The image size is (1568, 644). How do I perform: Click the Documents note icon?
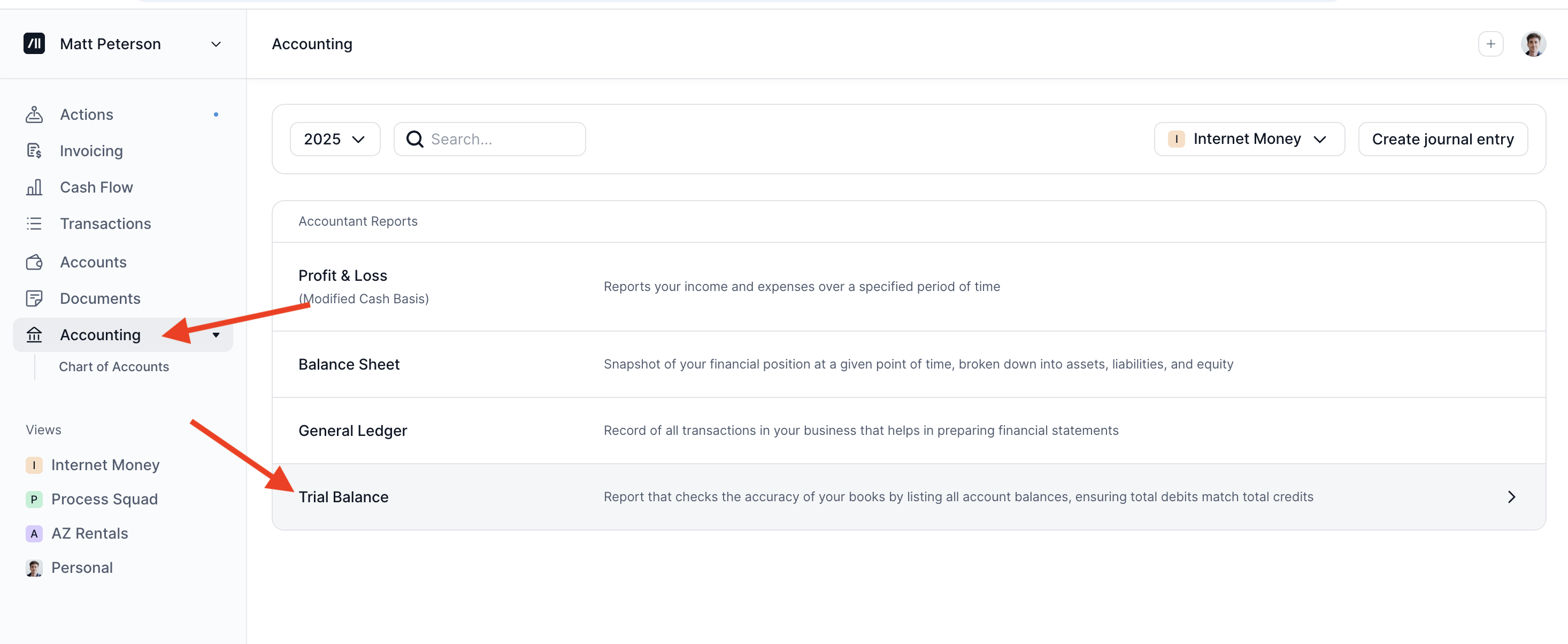34,298
